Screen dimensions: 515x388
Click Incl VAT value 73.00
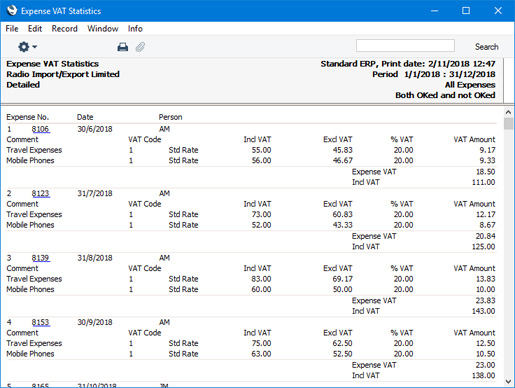coord(261,214)
